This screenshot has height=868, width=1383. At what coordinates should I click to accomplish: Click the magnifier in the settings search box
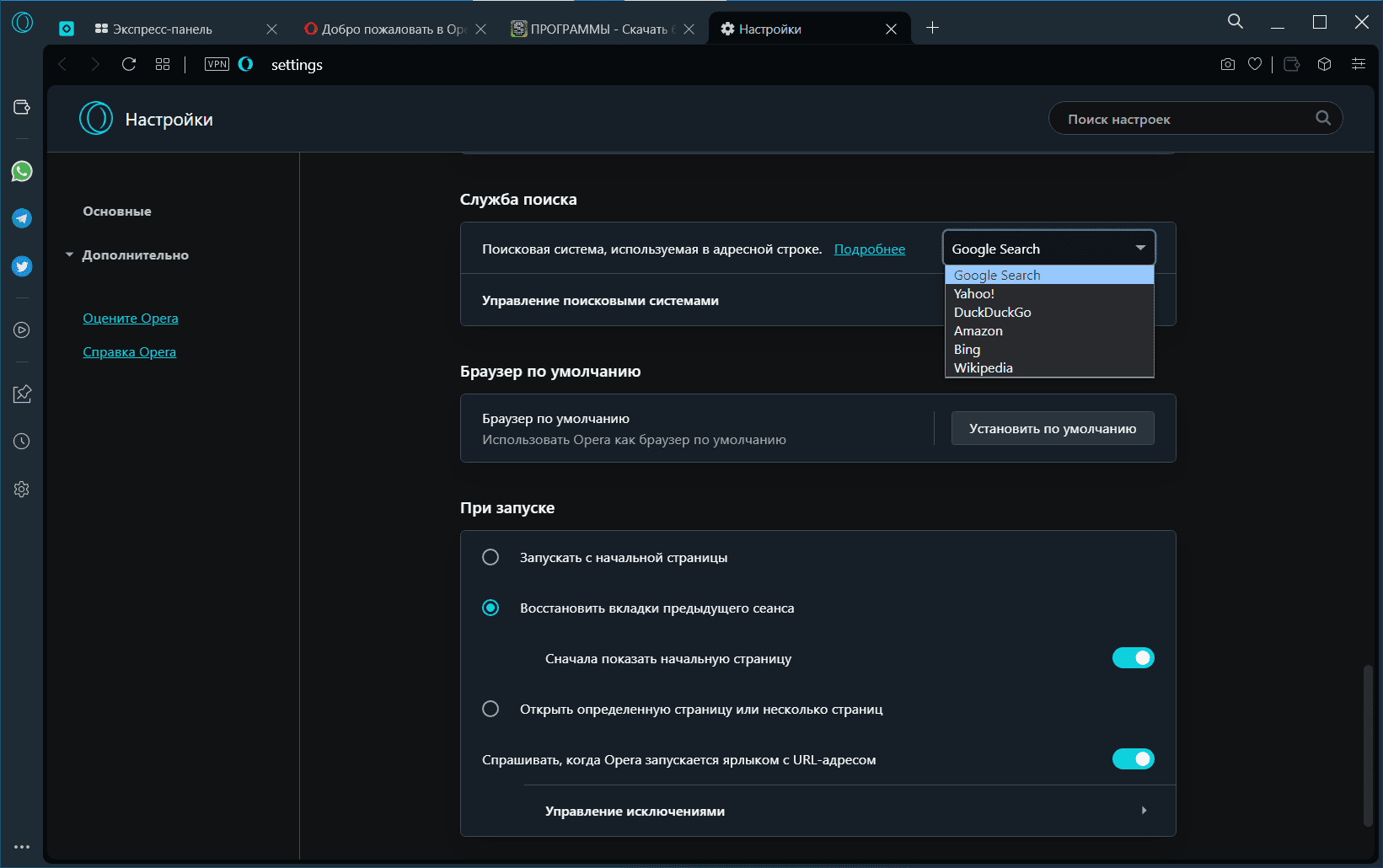coord(1323,119)
